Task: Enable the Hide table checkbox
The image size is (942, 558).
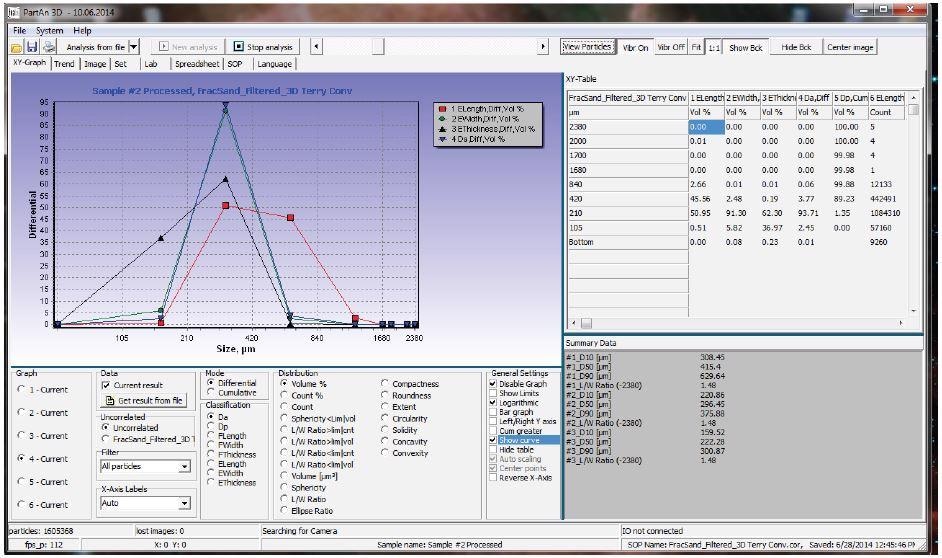Action: (493, 449)
